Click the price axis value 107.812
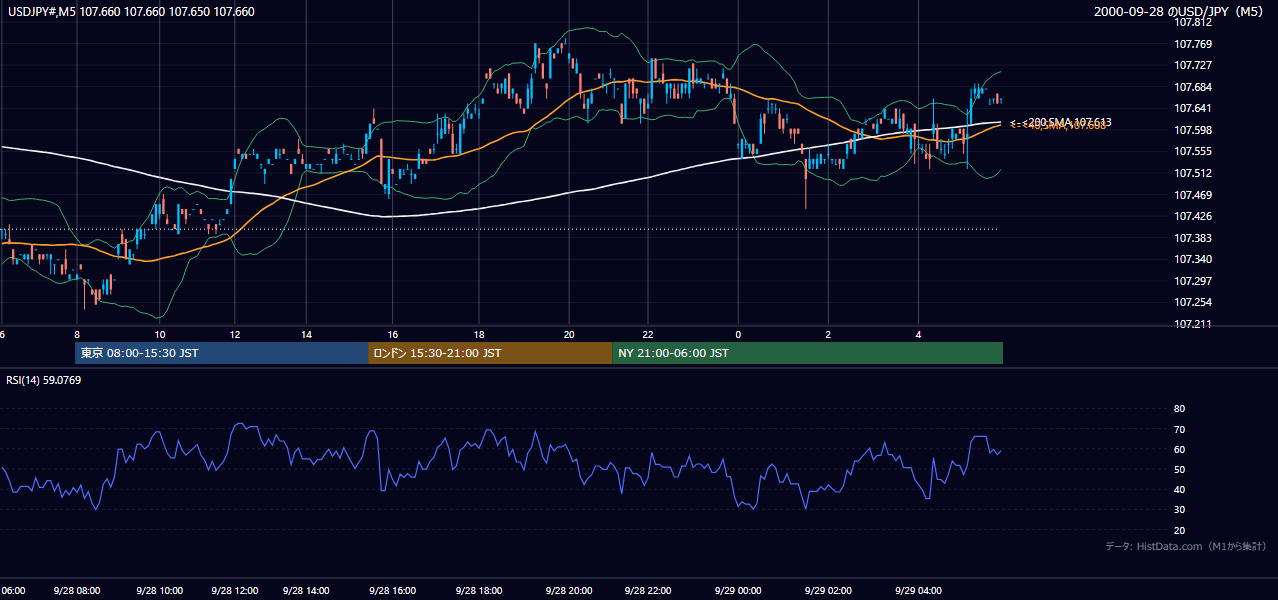Screen dimensions: 1278x600 point(1193,22)
